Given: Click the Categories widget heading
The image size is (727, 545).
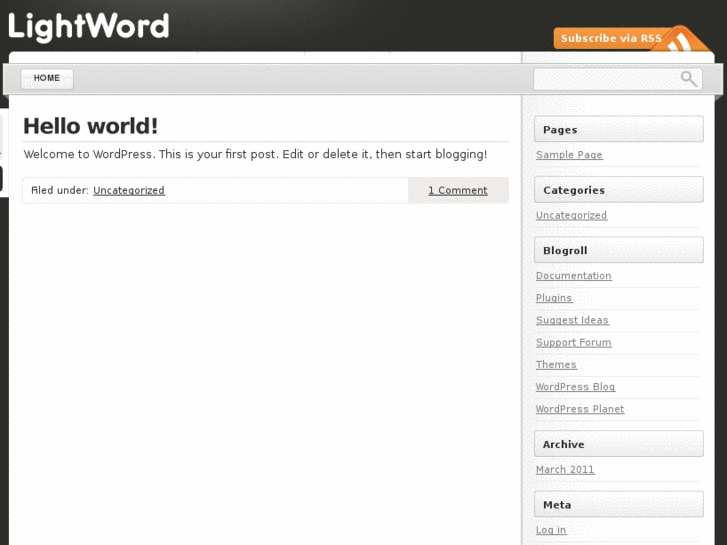Looking at the screenshot, I should [x=619, y=190].
